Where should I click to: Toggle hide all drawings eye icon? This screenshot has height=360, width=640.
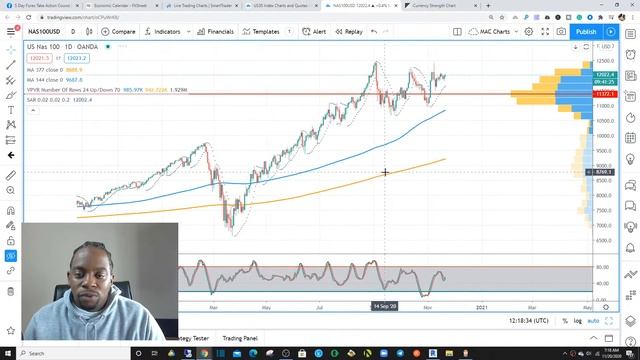click(11, 256)
